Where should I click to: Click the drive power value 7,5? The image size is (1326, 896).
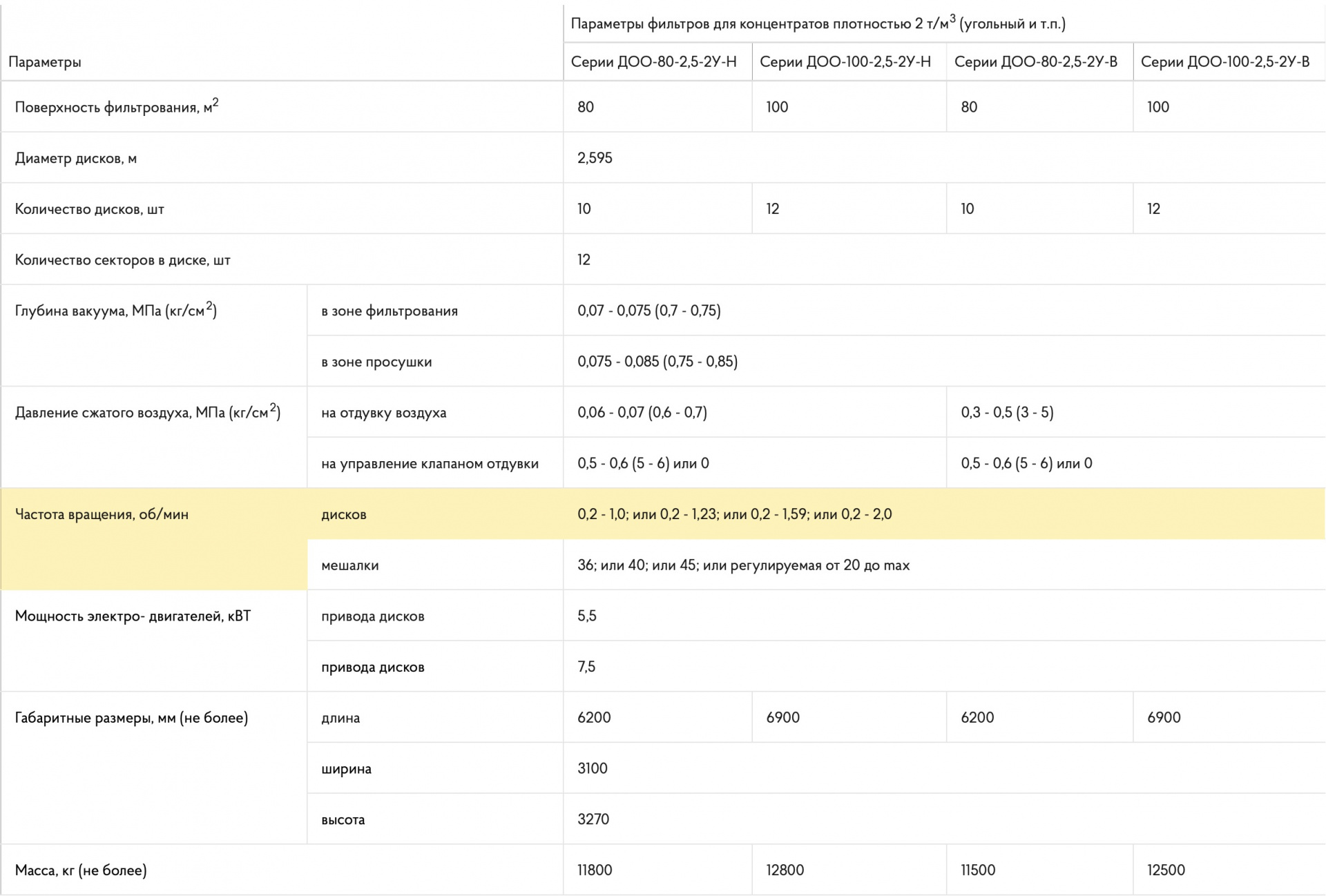(586, 667)
